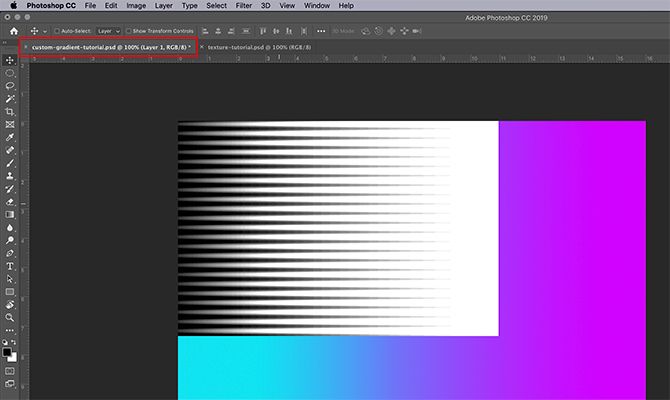
Task: Select the Eraser tool
Action: click(10, 202)
